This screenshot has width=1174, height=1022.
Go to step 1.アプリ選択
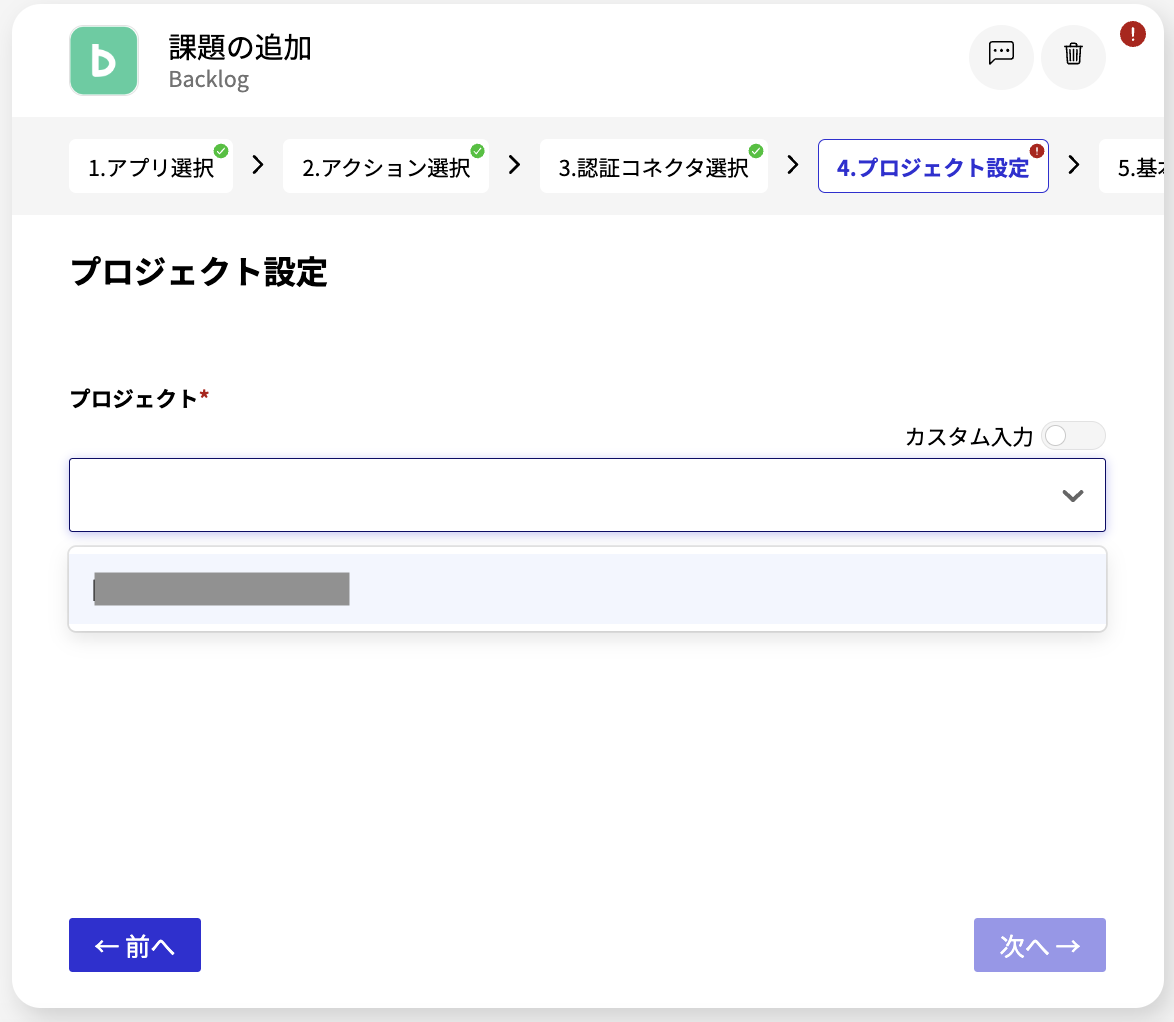click(x=151, y=166)
